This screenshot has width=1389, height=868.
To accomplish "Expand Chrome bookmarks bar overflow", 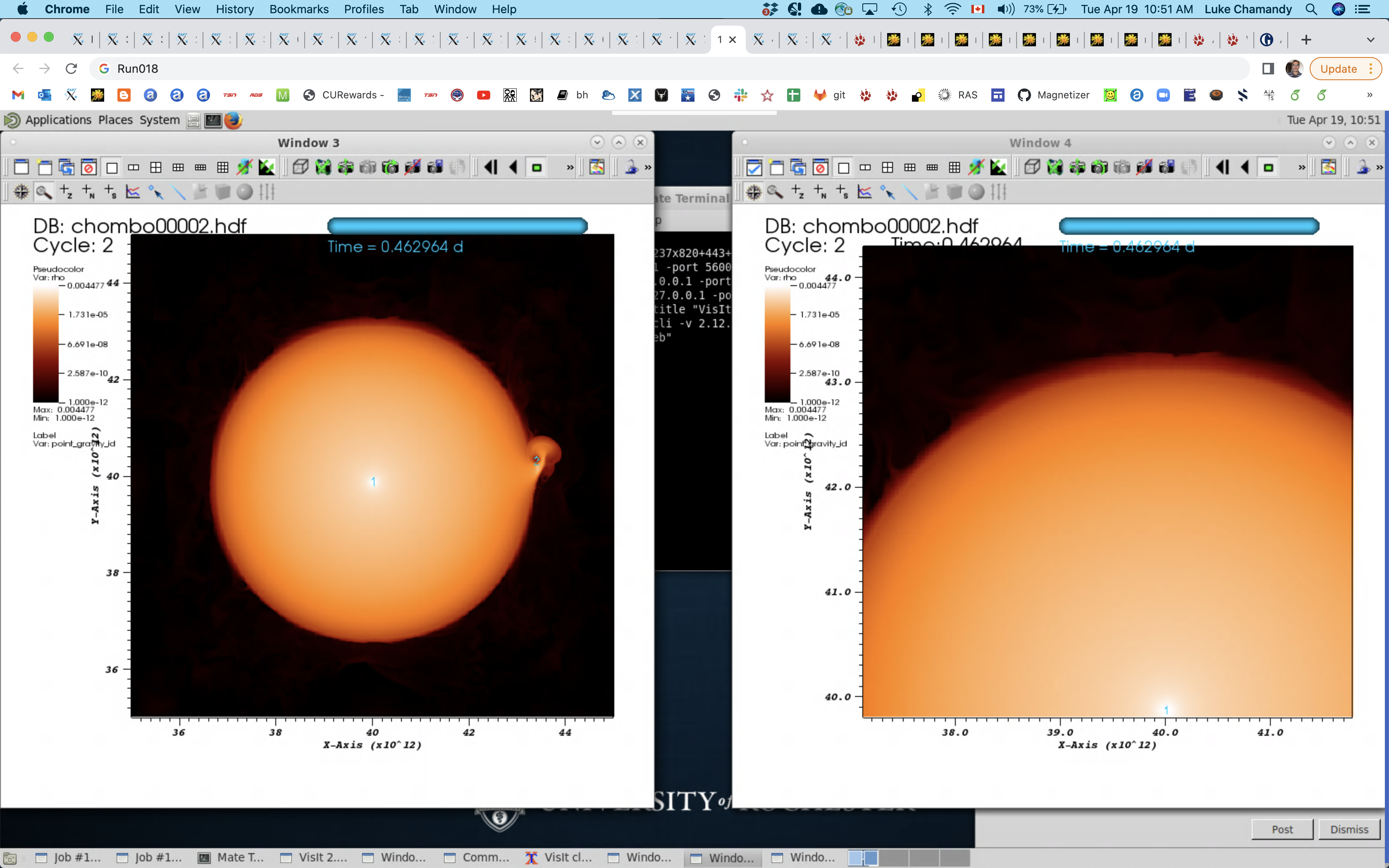I will [1370, 95].
